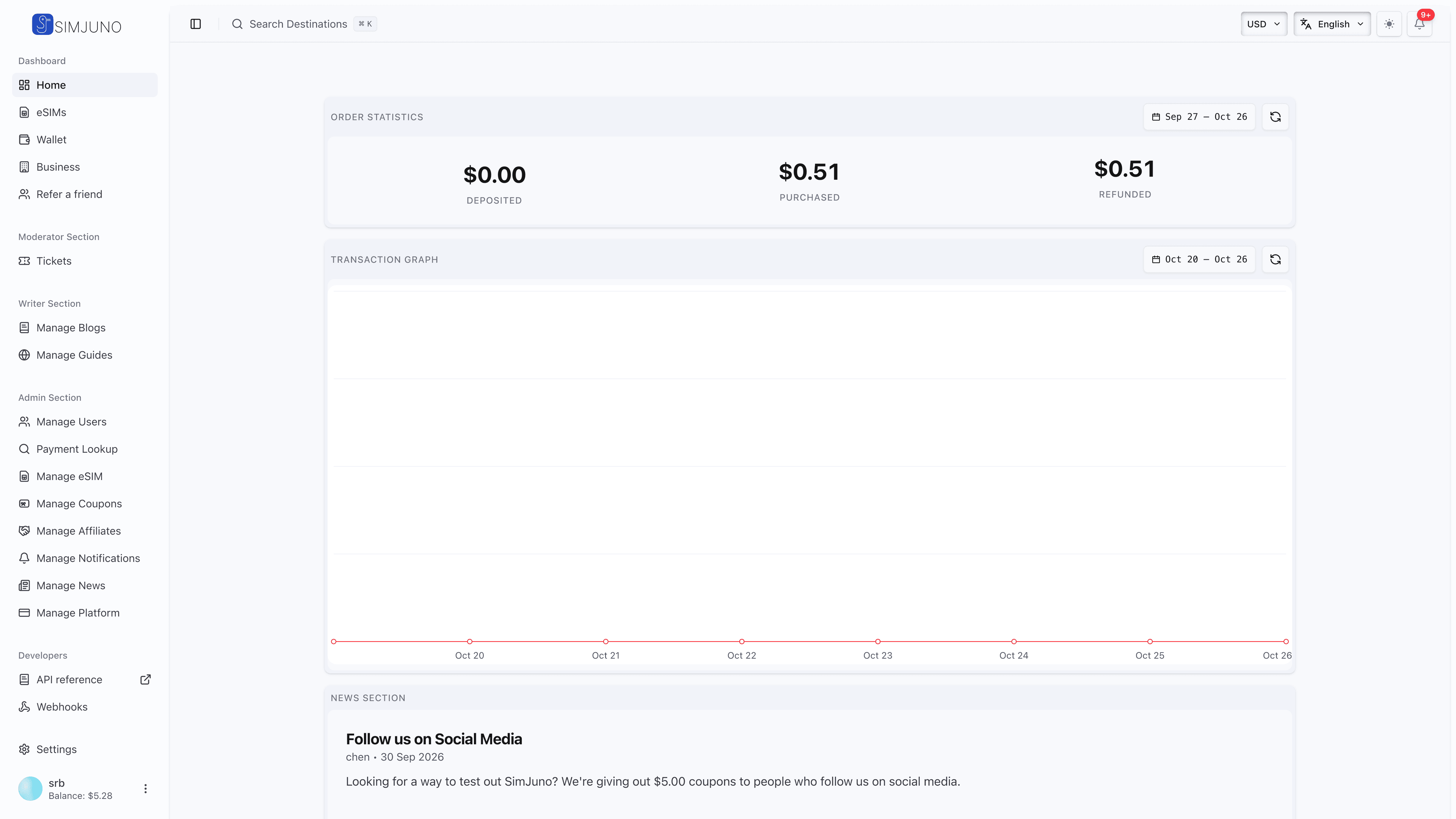Open Manage Users
The image size is (1456, 819).
(x=85, y=422)
